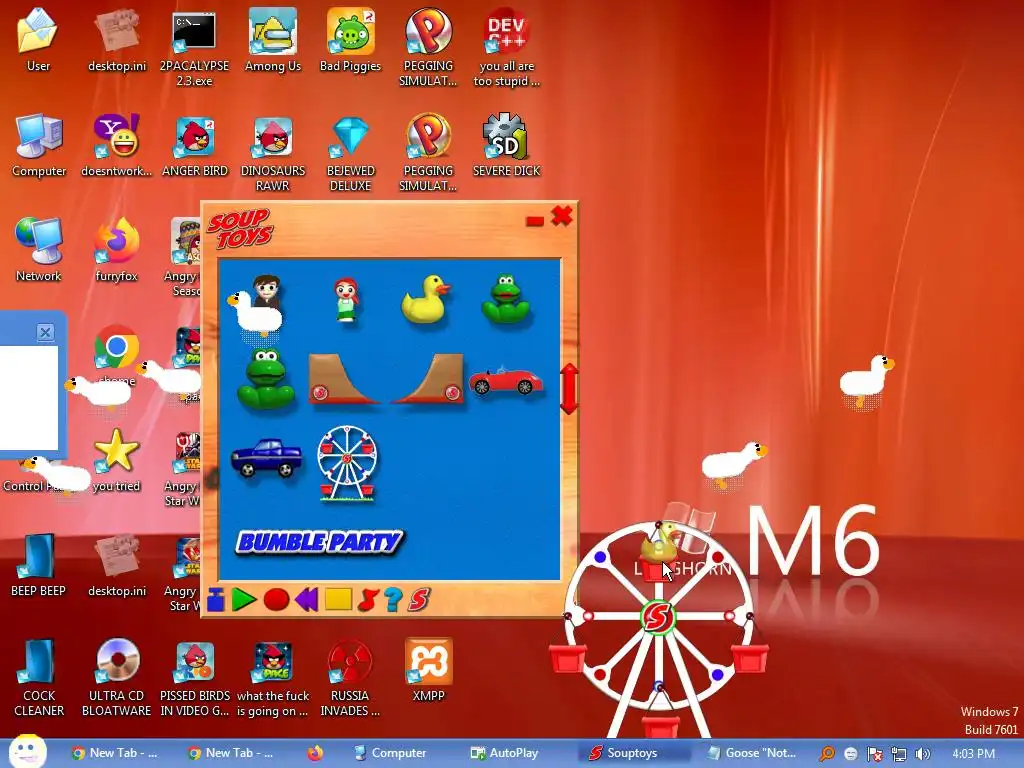Select the boy doll toy in Soup Toys
Viewport: 1024px width, 768px height.
point(267,291)
